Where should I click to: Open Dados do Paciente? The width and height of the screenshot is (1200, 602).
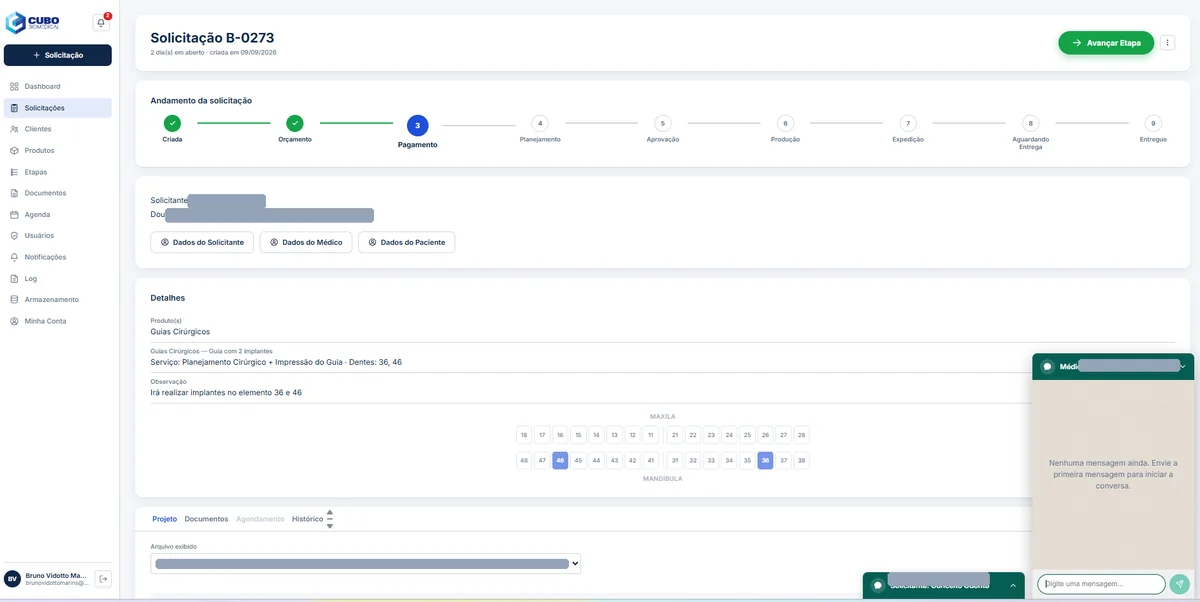pos(406,242)
